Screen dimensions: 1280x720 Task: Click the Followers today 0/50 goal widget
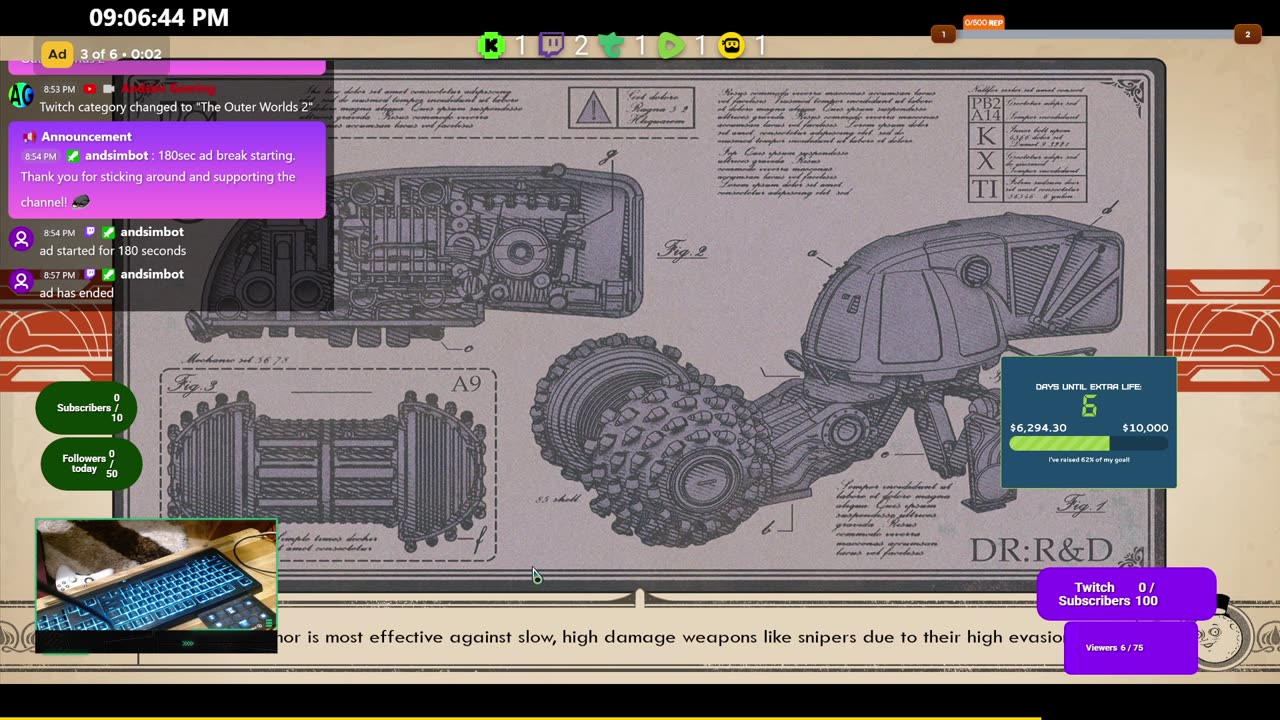point(91,464)
